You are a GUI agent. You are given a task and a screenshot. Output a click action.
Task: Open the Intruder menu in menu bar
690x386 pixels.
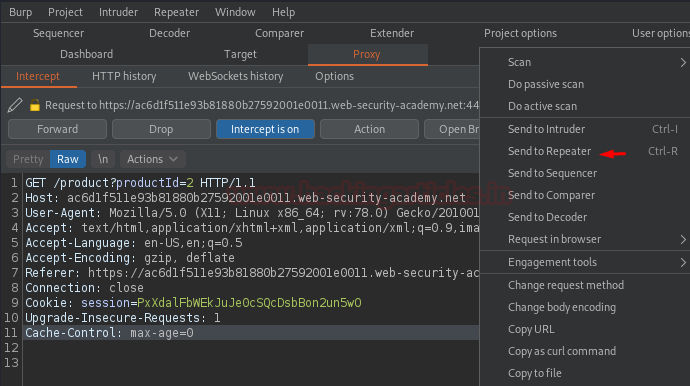pos(118,12)
